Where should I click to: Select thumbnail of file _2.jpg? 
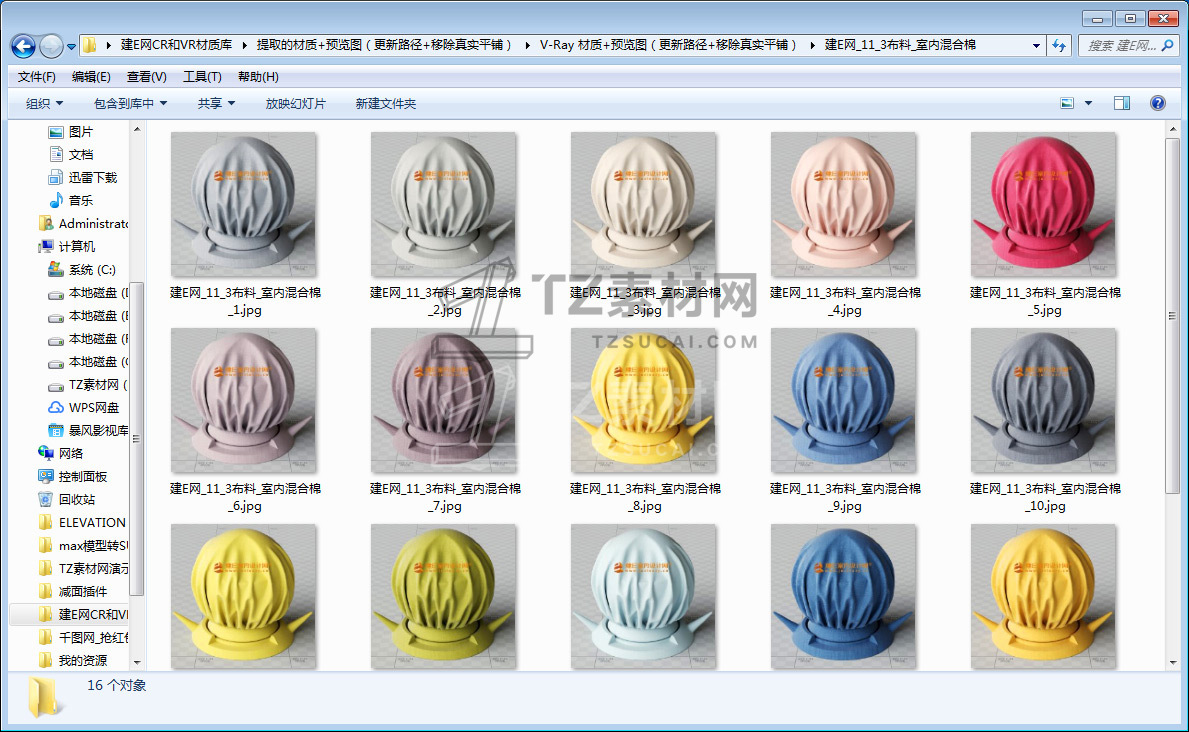(x=444, y=204)
